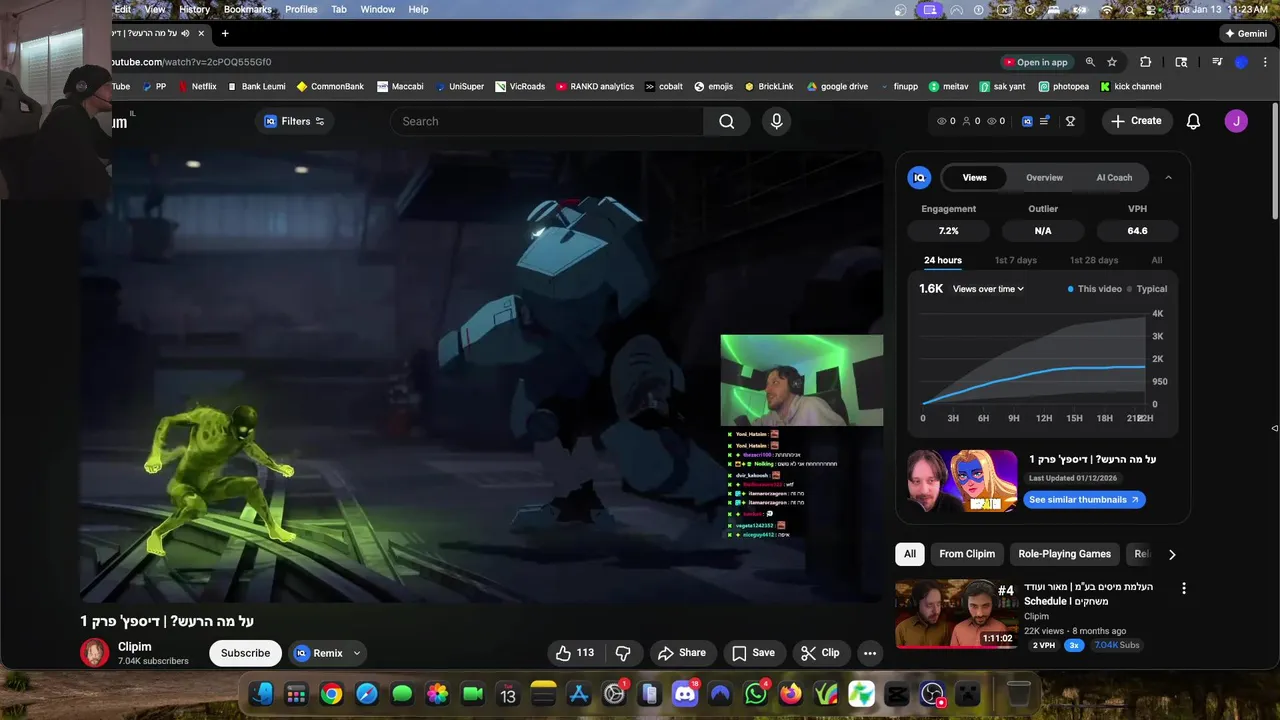
Task: Select the All time range
Action: tap(1157, 260)
